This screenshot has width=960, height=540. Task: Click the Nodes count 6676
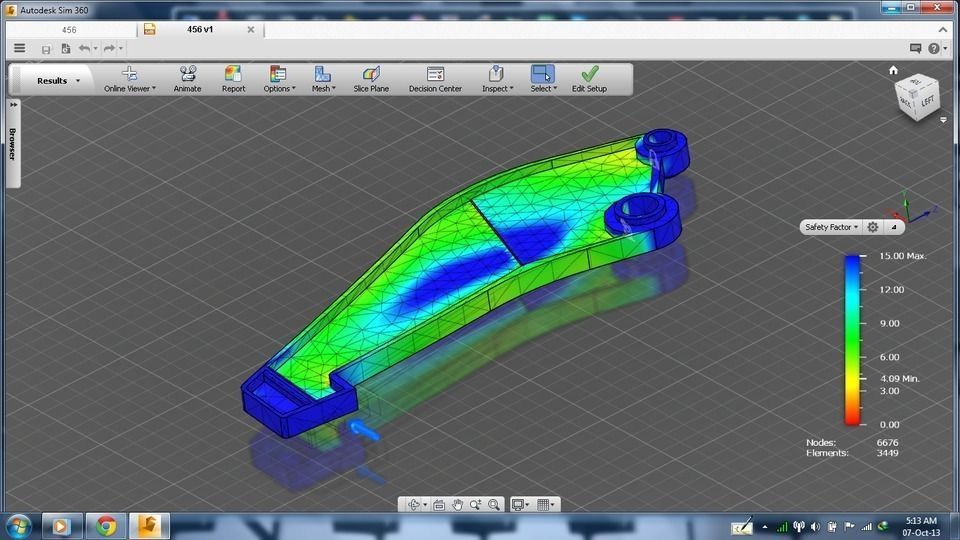tap(887, 442)
